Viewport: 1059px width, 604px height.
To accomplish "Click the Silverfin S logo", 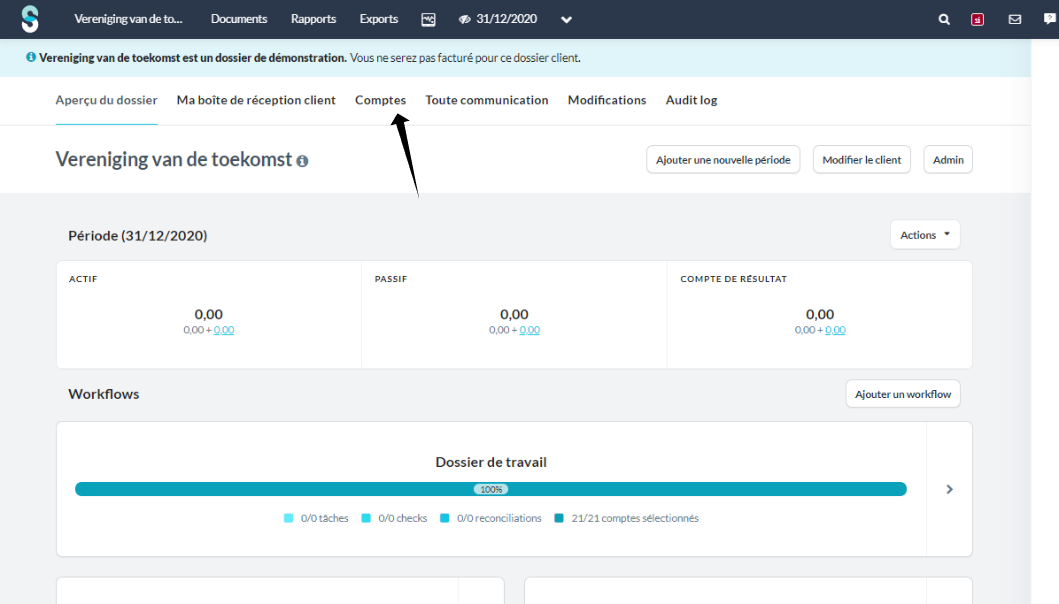I will pos(30,19).
